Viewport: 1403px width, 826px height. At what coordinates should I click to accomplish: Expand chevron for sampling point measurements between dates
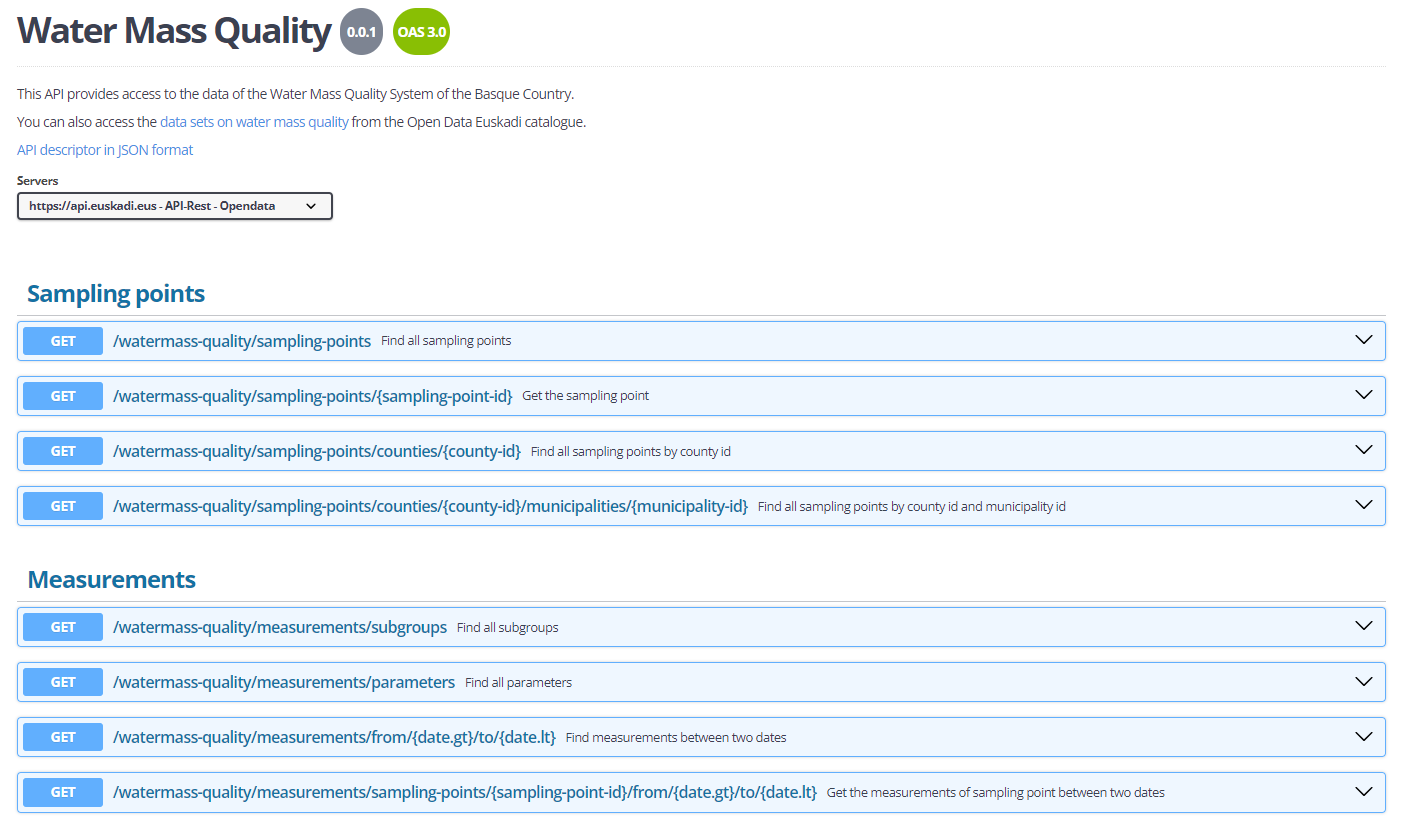[1363, 791]
